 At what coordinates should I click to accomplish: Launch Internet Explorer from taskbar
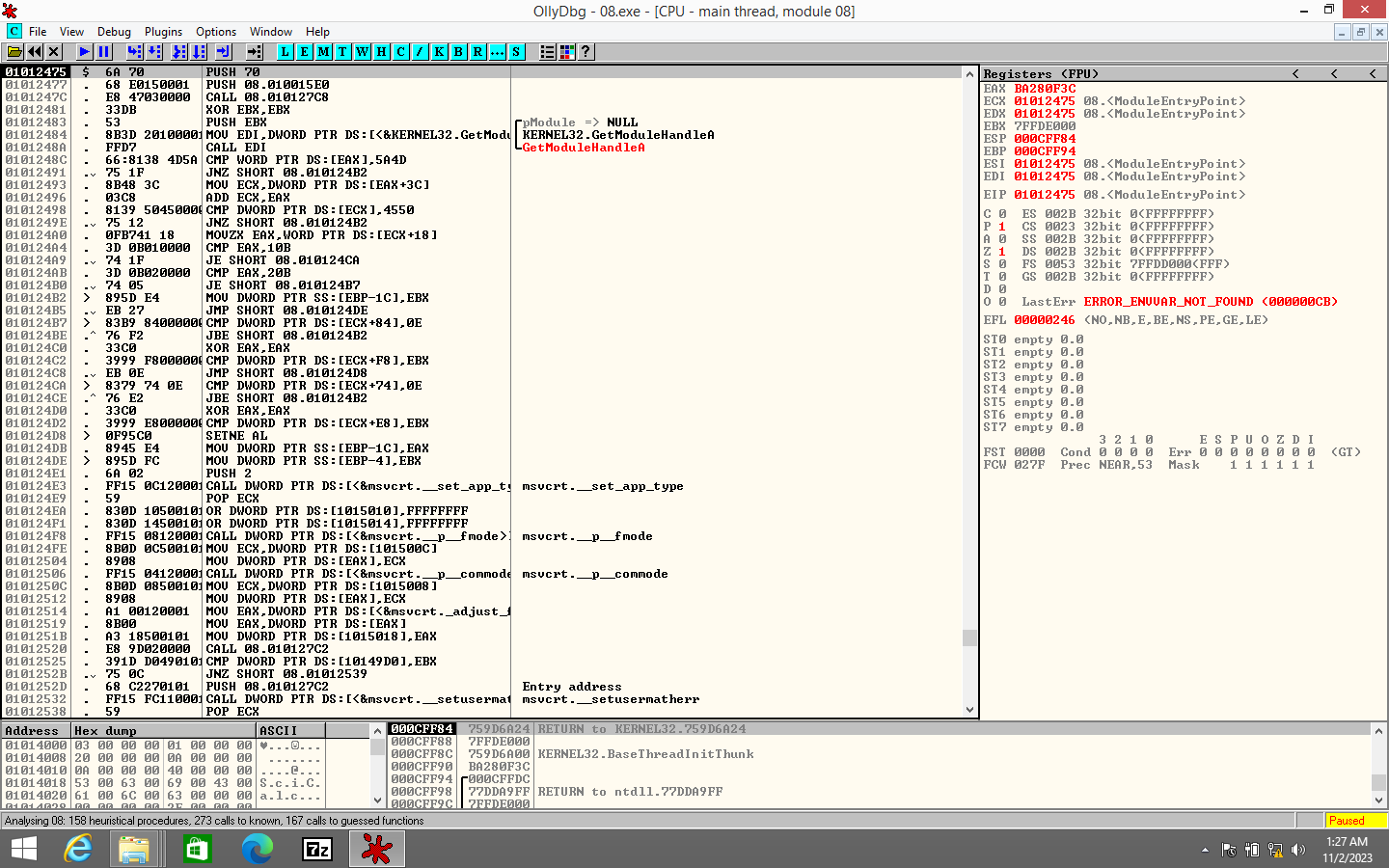pyautogui.click(x=77, y=849)
